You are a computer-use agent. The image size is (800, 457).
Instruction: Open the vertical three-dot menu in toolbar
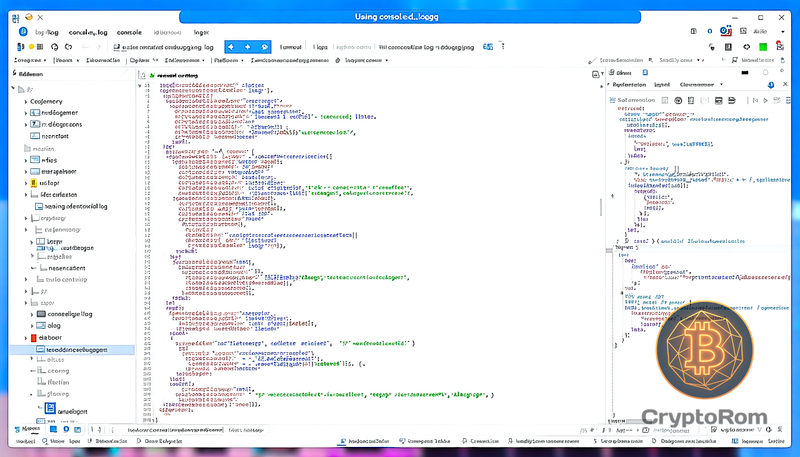pyautogui.click(x=503, y=46)
